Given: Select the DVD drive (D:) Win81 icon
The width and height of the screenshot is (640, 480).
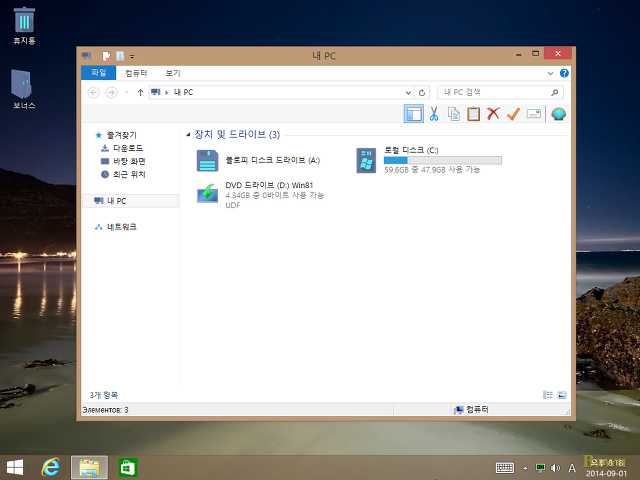Looking at the screenshot, I should coord(207,193).
